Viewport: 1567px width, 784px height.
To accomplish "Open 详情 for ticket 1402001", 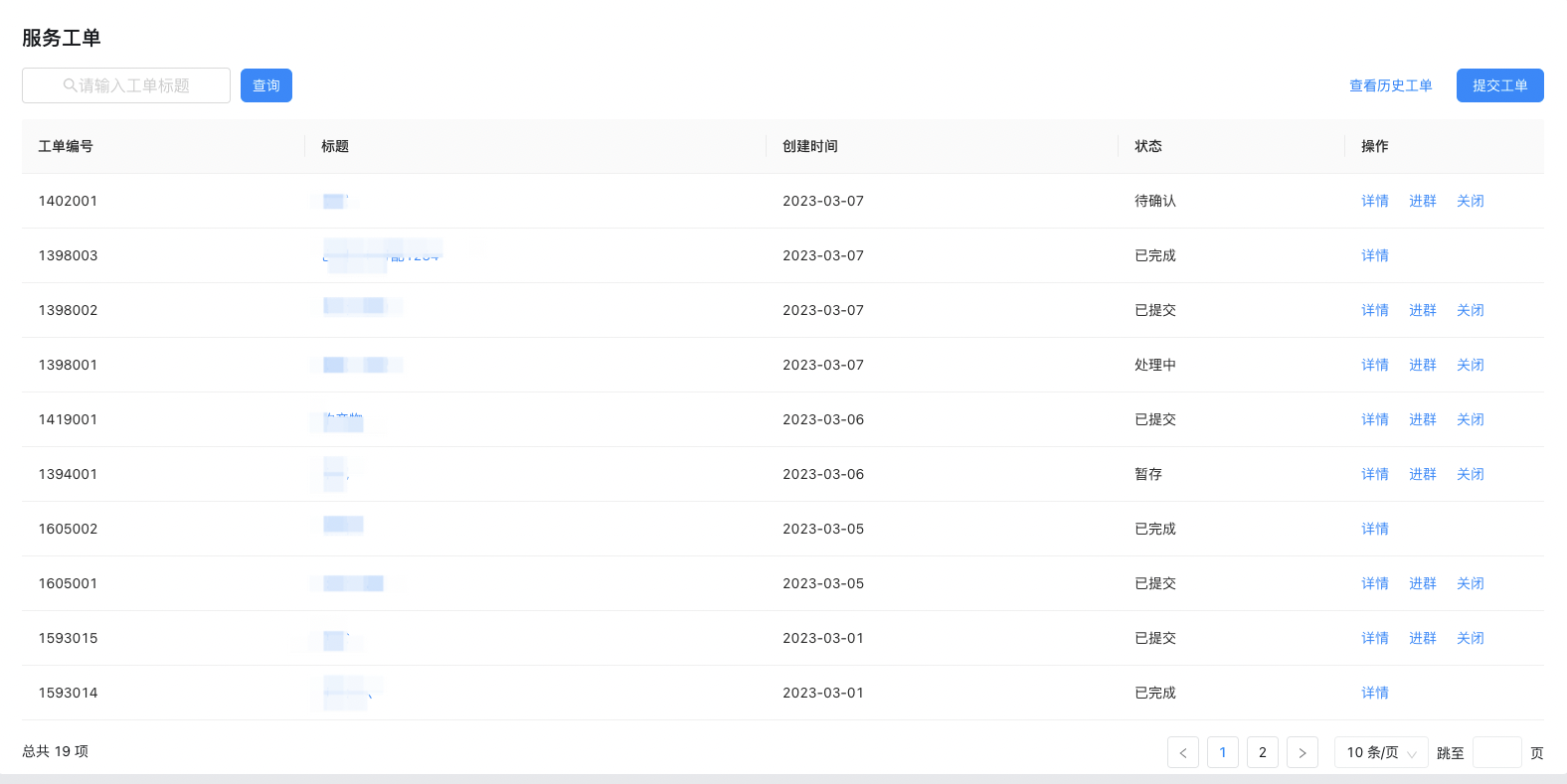I will pyautogui.click(x=1375, y=201).
